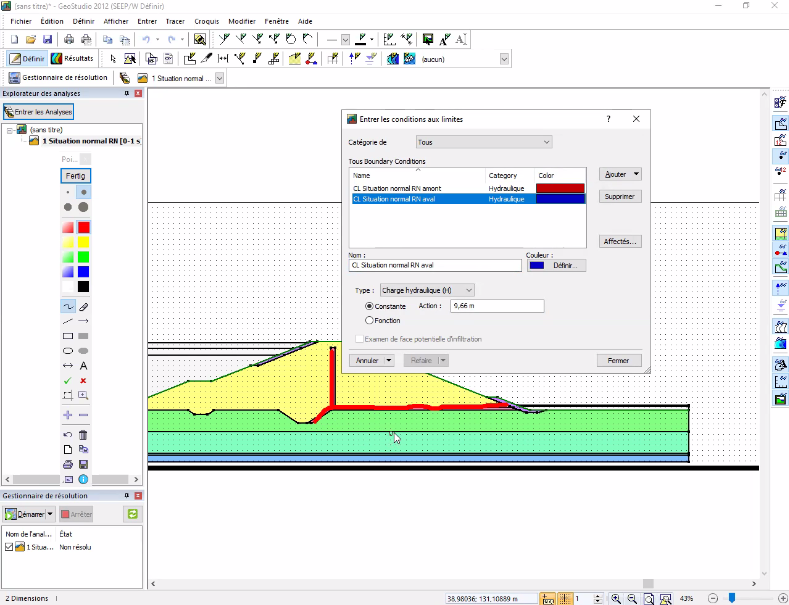Select the eraser tool in drawing palette
The image size is (789, 605).
[84, 306]
